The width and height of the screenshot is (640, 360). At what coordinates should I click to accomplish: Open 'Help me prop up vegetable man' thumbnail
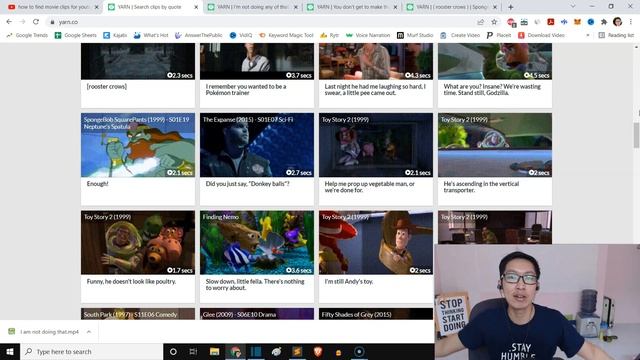click(376, 145)
